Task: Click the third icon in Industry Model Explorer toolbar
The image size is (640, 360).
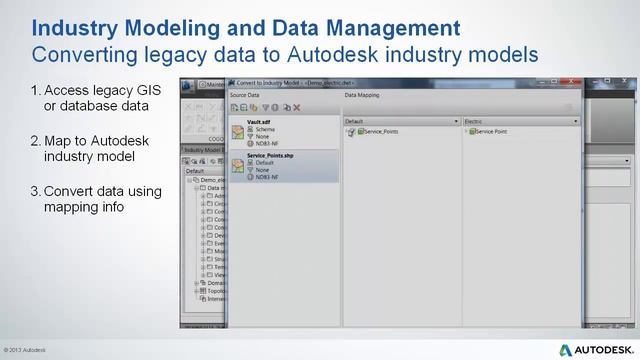Action: (202, 161)
